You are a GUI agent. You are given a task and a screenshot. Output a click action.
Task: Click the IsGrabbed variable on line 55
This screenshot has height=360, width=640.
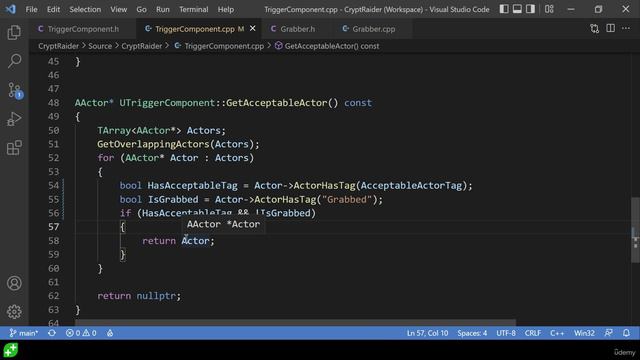(173, 199)
